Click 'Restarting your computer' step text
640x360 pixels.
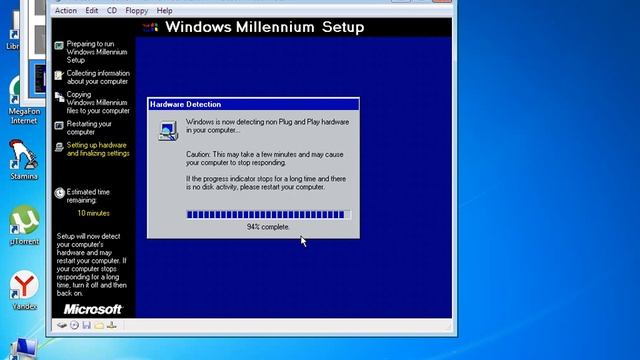coord(89,128)
